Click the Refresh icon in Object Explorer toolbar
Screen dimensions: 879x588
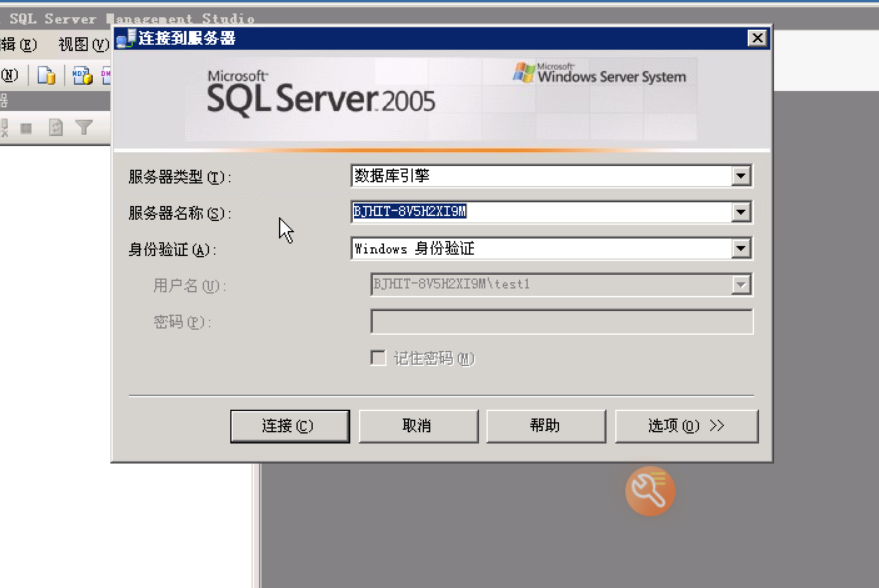pos(55,128)
